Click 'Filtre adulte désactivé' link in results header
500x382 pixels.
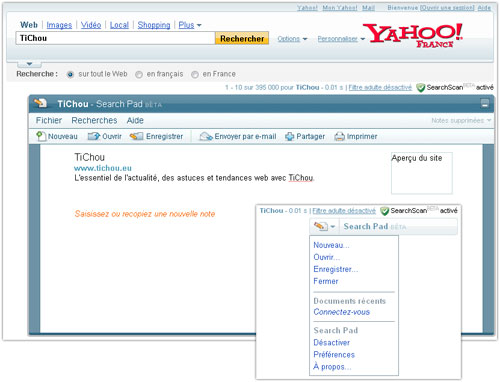380,87
